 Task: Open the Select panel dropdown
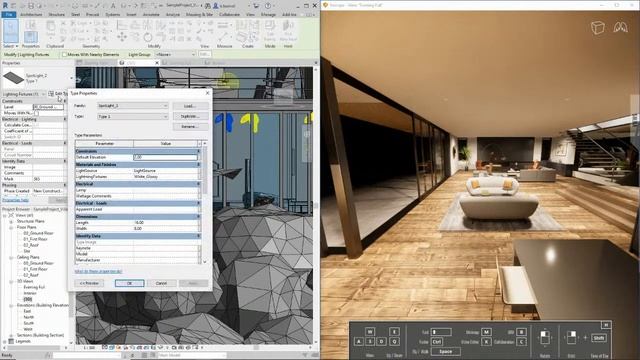pos(11,46)
